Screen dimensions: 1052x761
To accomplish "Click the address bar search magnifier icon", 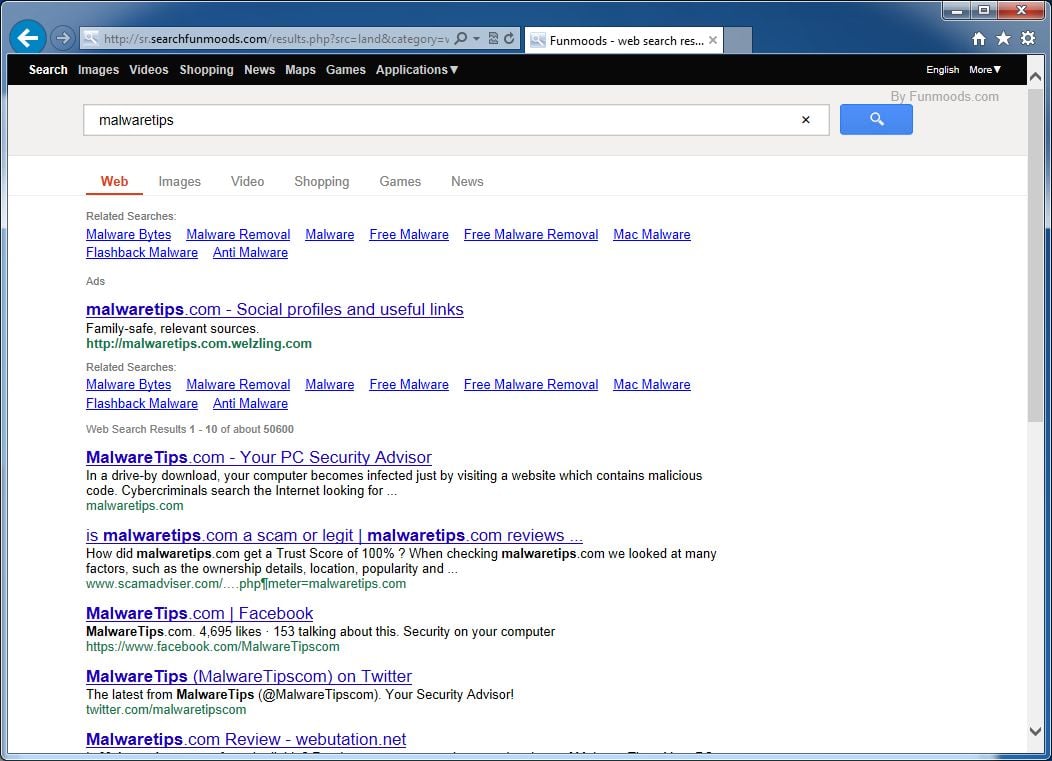I will pyautogui.click(x=460, y=38).
